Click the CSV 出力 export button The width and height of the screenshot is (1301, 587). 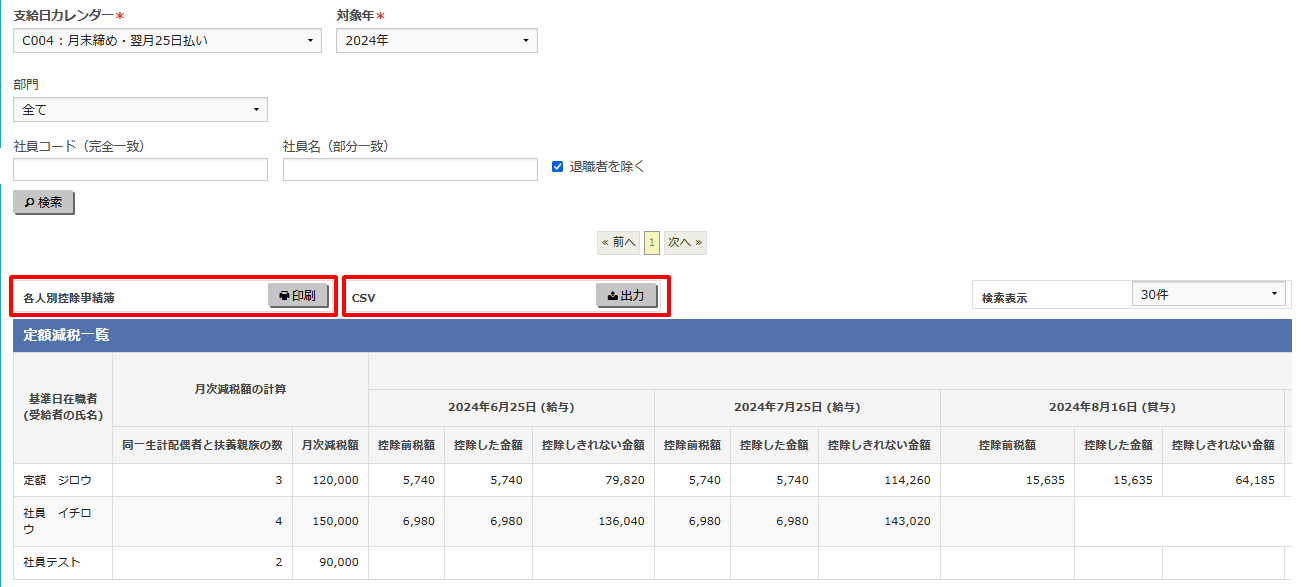click(626, 295)
